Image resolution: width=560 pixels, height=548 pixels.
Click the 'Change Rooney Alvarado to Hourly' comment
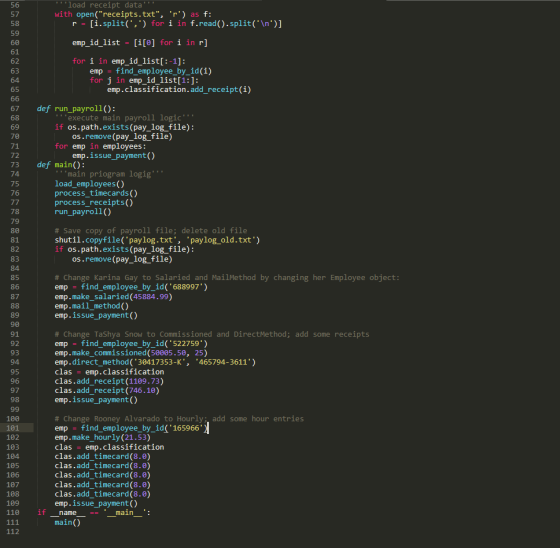[179, 418]
